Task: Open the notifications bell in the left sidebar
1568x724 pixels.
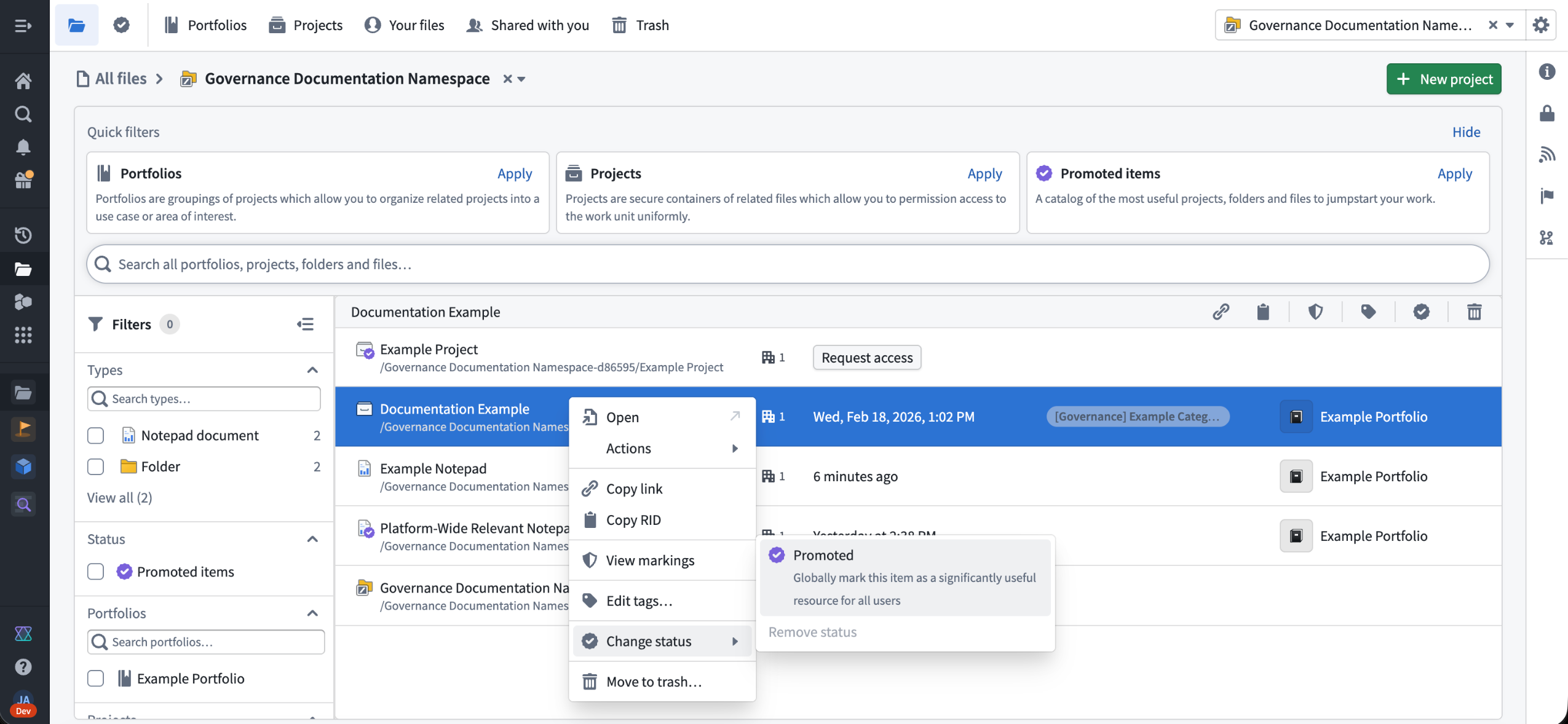Action: (23, 146)
